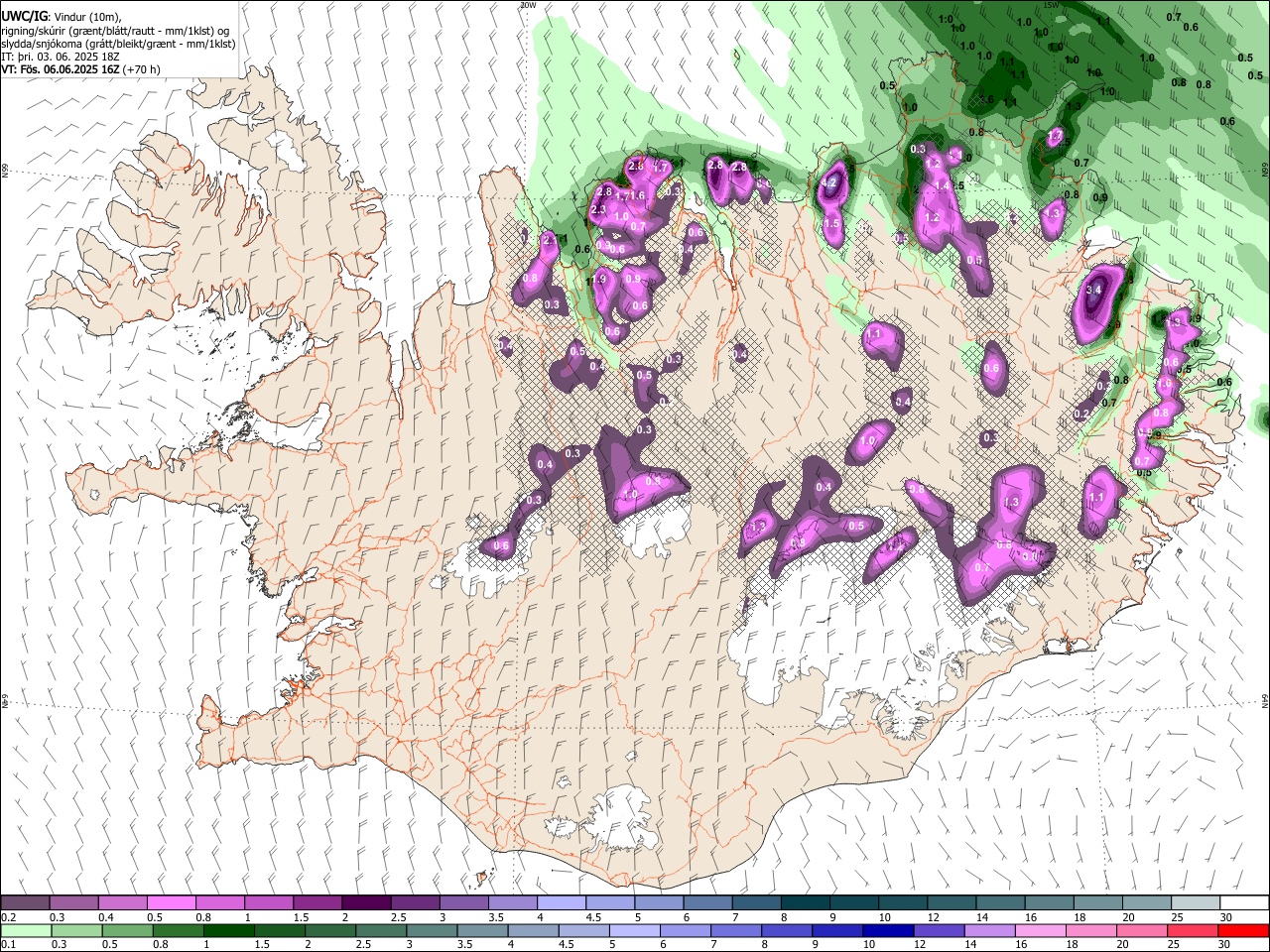Click the '2.3' snowfall value on the map
The height and width of the screenshot is (952, 1270).
coord(598,210)
